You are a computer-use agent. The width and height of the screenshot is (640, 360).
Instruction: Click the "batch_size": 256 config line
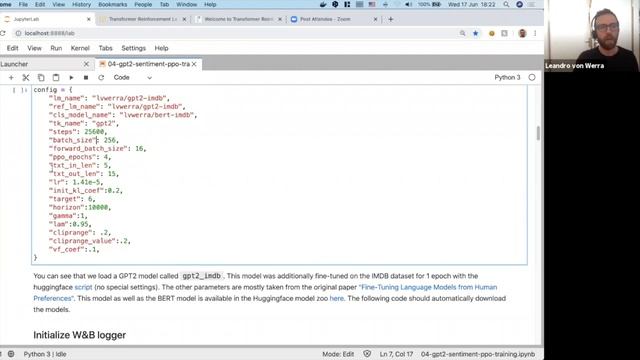84,140
